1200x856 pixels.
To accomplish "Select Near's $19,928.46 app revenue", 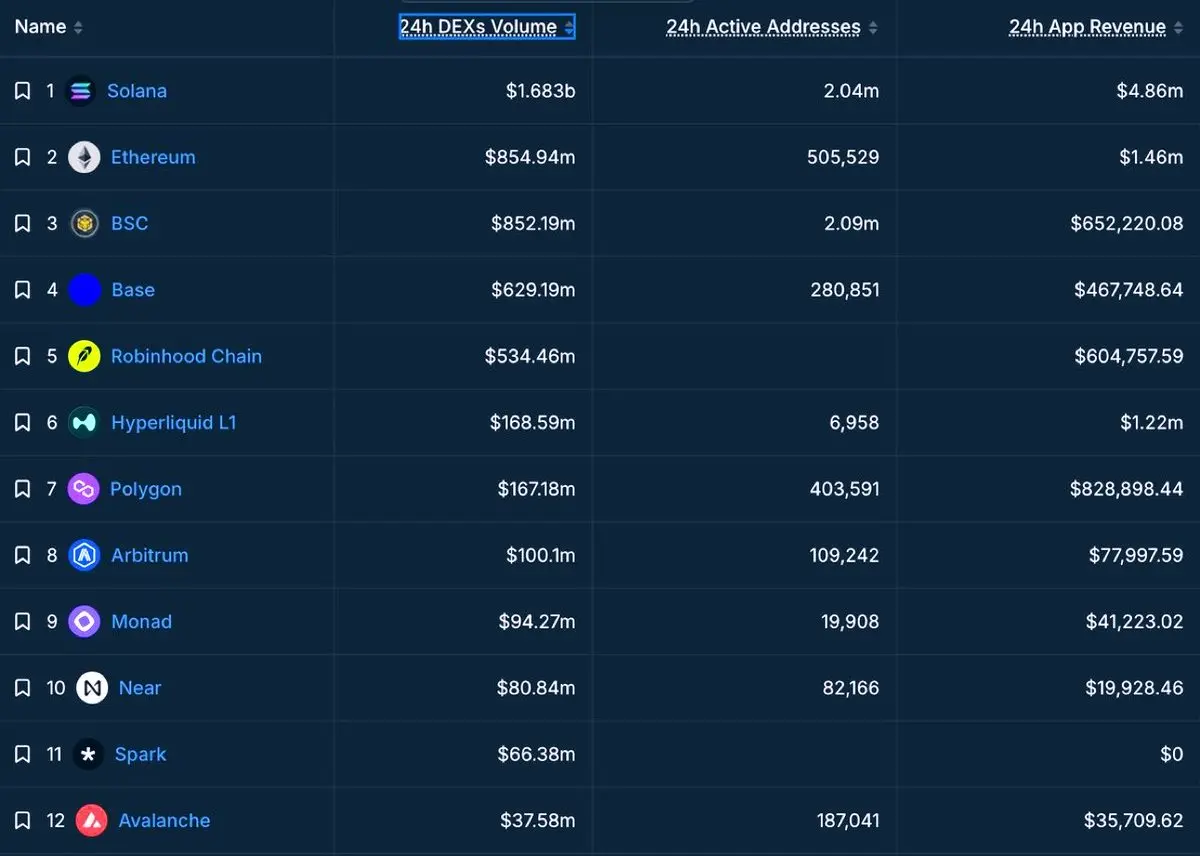I will 1133,688.
